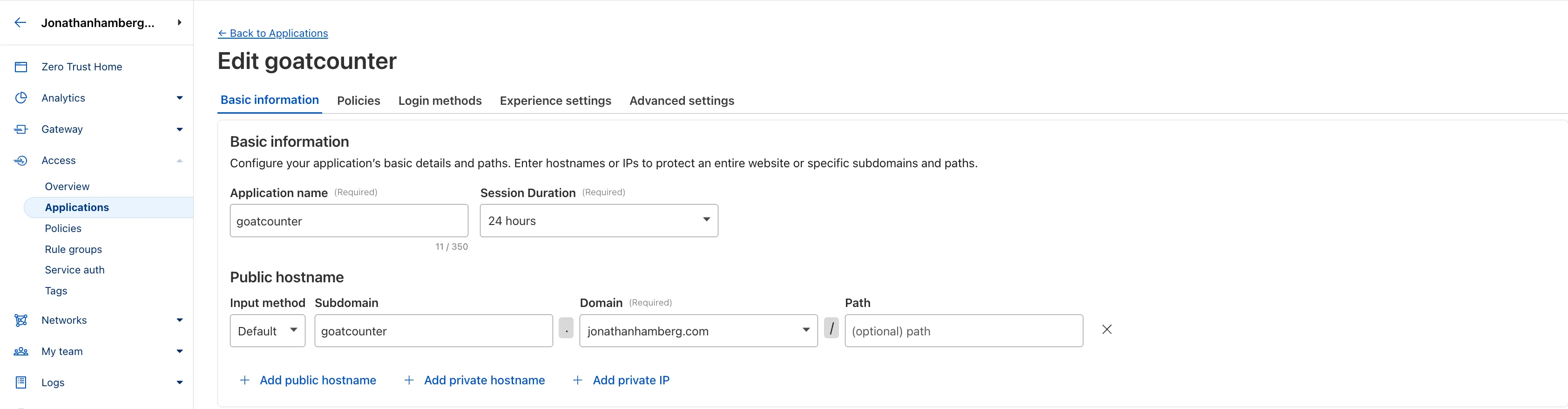Focus the Subdomain input field
Image resolution: width=1568 pixels, height=409 pixels.
point(433,331)
